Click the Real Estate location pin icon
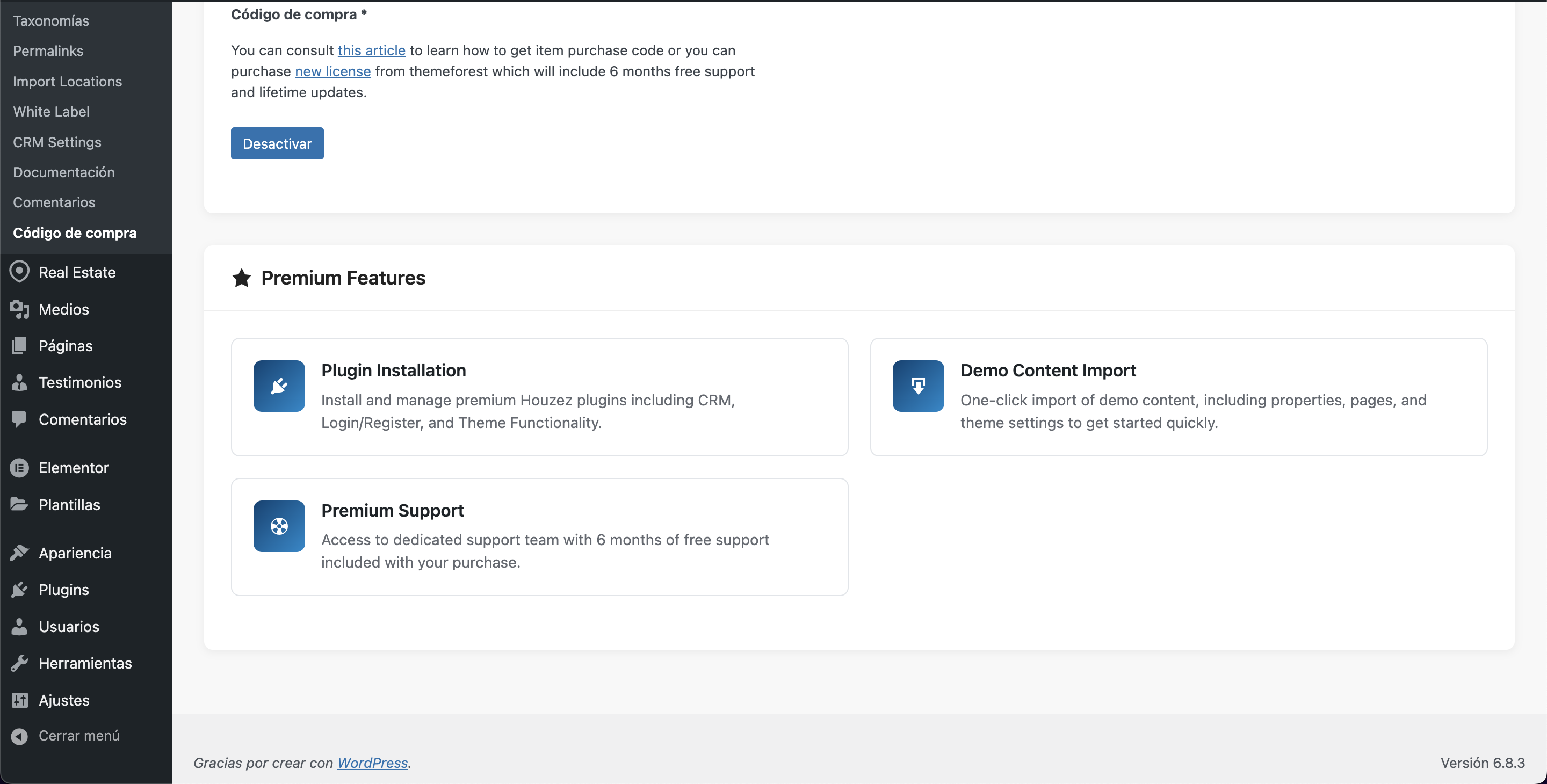This screenshot has height=784, width=1547. pyautogui.click(x=19, y=272)
